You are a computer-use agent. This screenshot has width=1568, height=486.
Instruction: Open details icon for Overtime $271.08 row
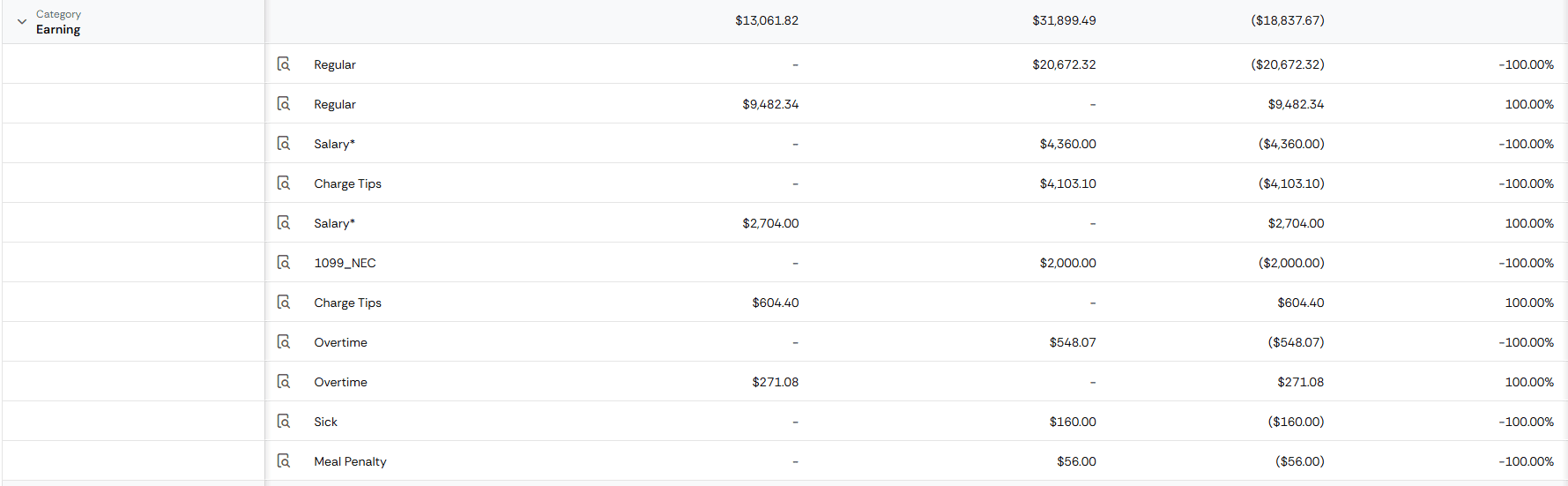coord(284,381)
